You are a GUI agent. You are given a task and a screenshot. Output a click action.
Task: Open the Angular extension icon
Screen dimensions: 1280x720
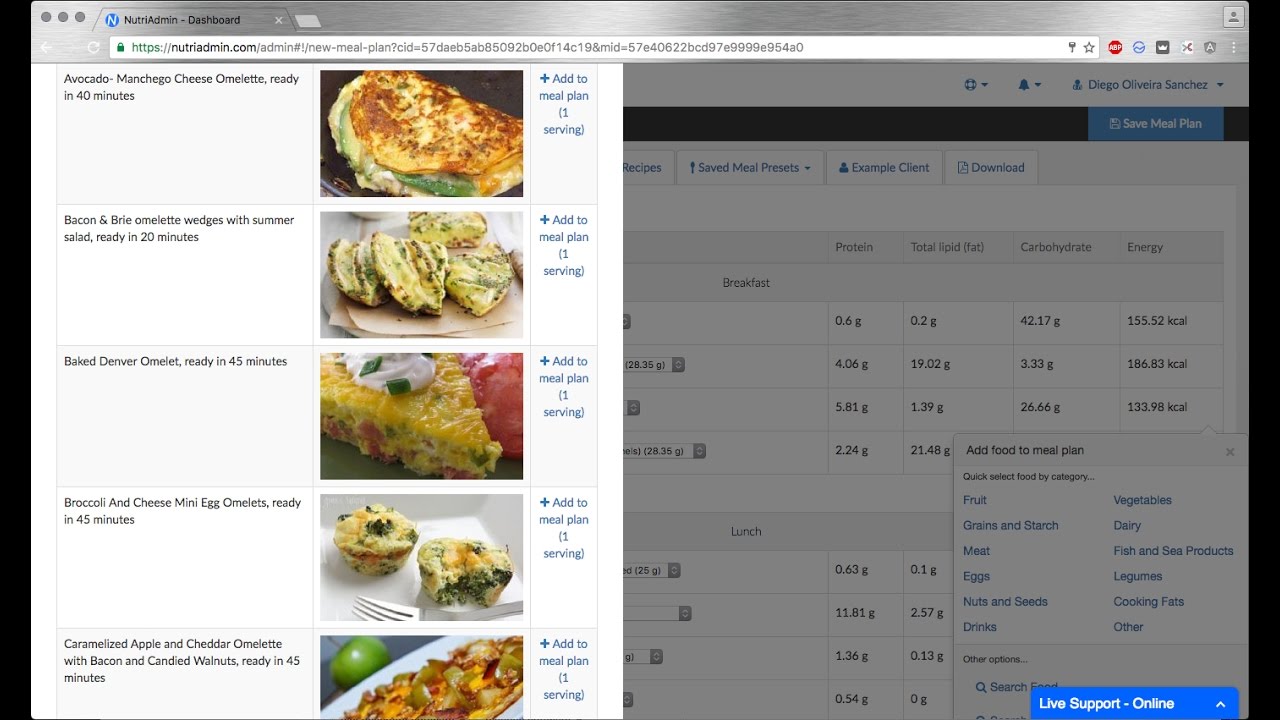coord(1210,47)
